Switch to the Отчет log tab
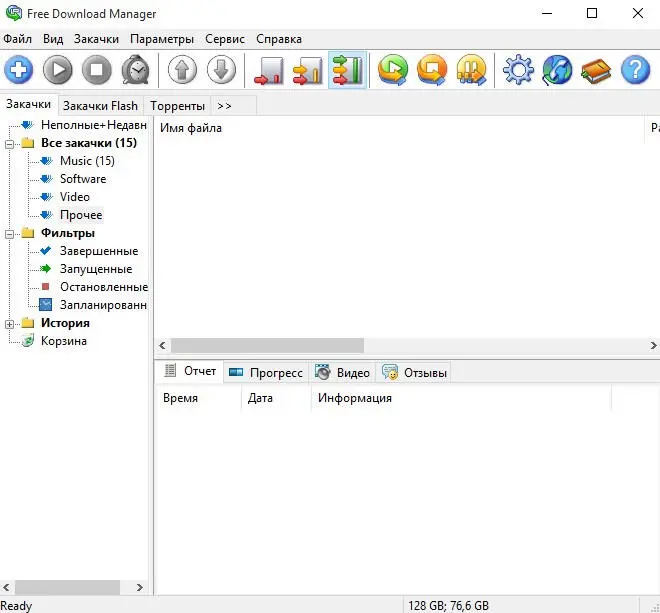The width and height of the screenshot is (660, 613). point(189,371)
